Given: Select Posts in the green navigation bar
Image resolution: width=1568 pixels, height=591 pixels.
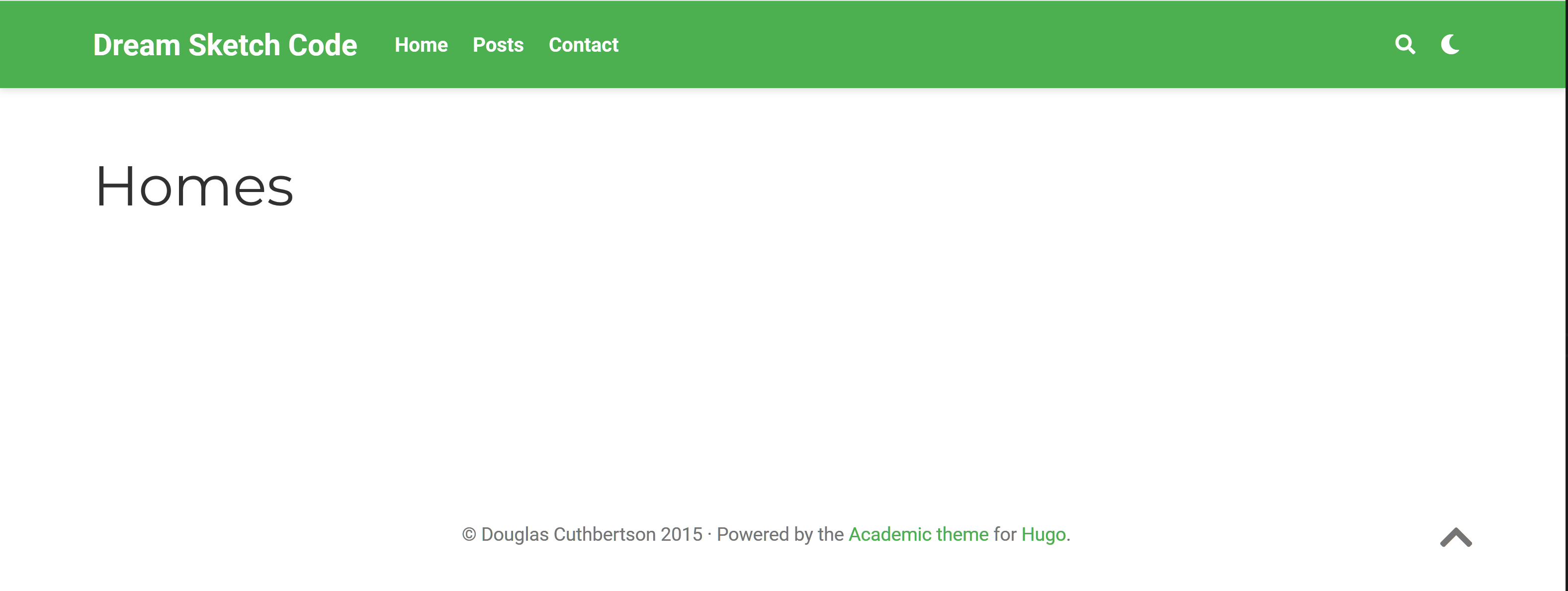Looking at the screenshot, I should pyautogui.click(x=498, y=44).
